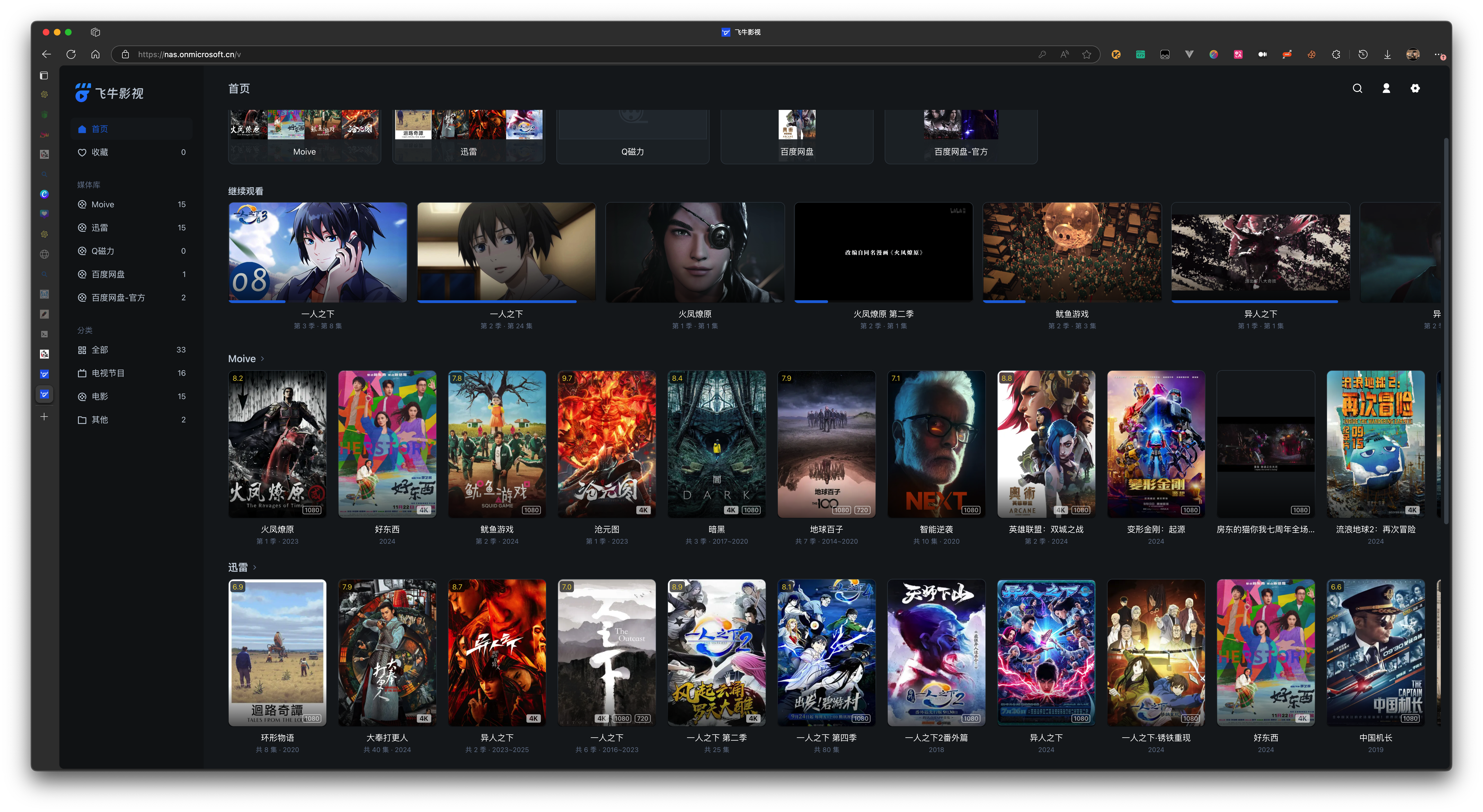Viewport: 1483px width, 812px height.
Task: Open the browser home button
Action: (x=95, y=54)
